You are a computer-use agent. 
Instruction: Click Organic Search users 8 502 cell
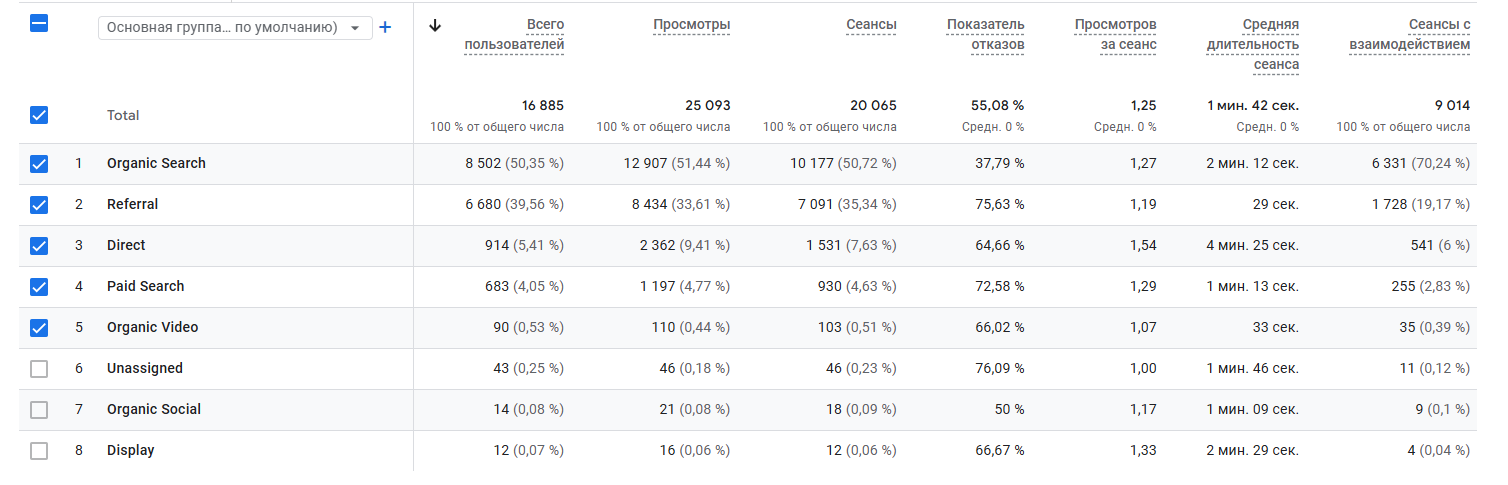(x=514, y=163)
